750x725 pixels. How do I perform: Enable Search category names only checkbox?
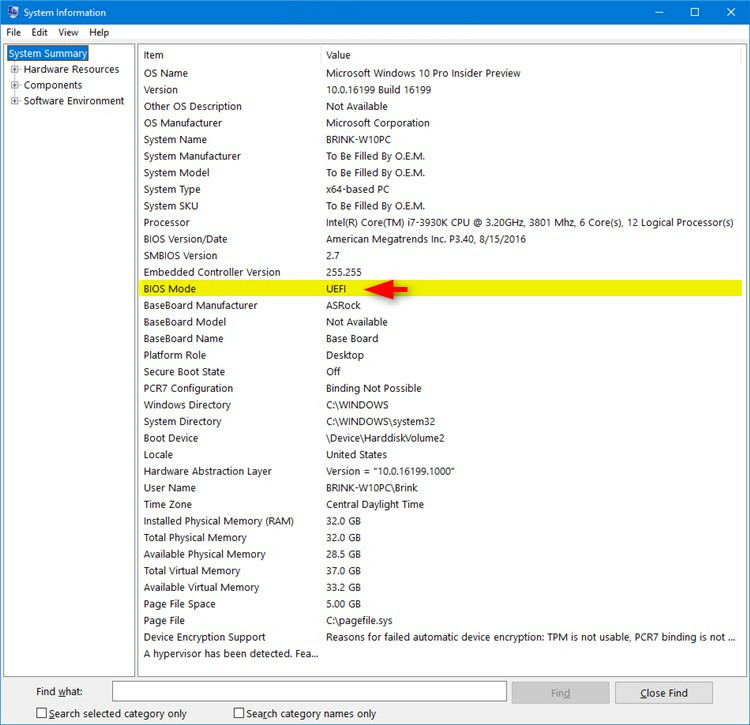pyautogui.click(x=239, y=713)
